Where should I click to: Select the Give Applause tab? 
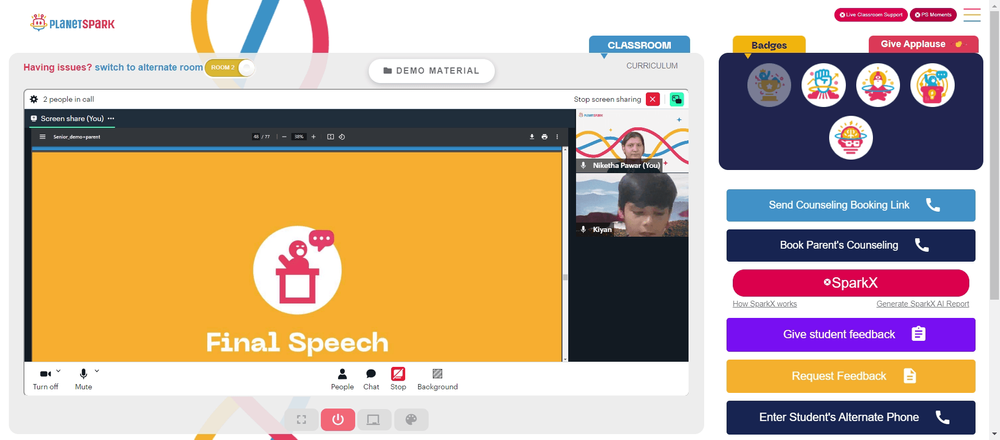[x=923, y=44]
